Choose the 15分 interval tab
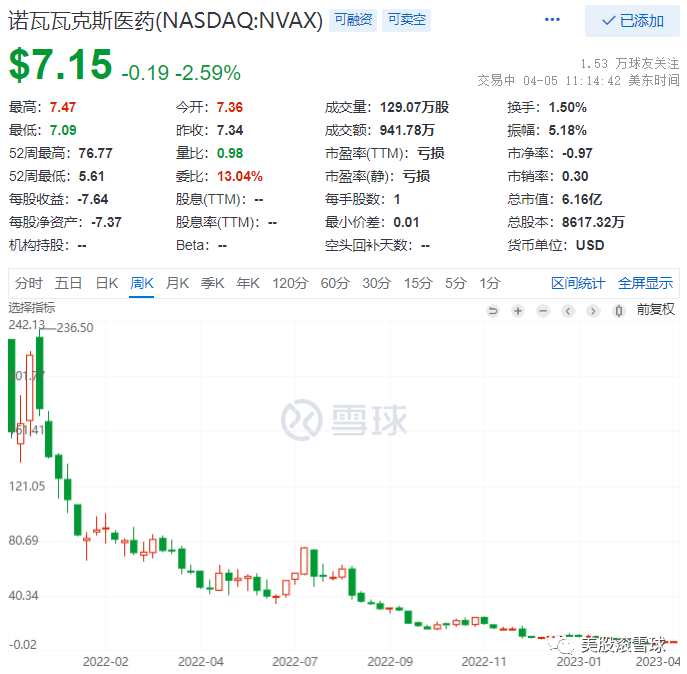The width and height of the screenshot is (687, 674). [x=418, y=283]
